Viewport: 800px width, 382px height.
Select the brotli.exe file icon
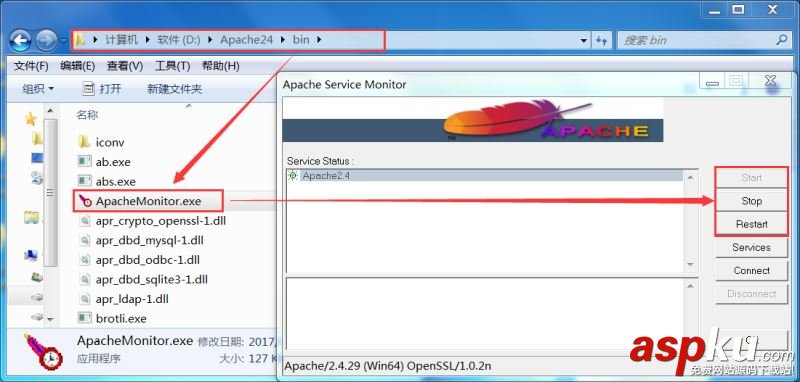click(x=84, y=318)
